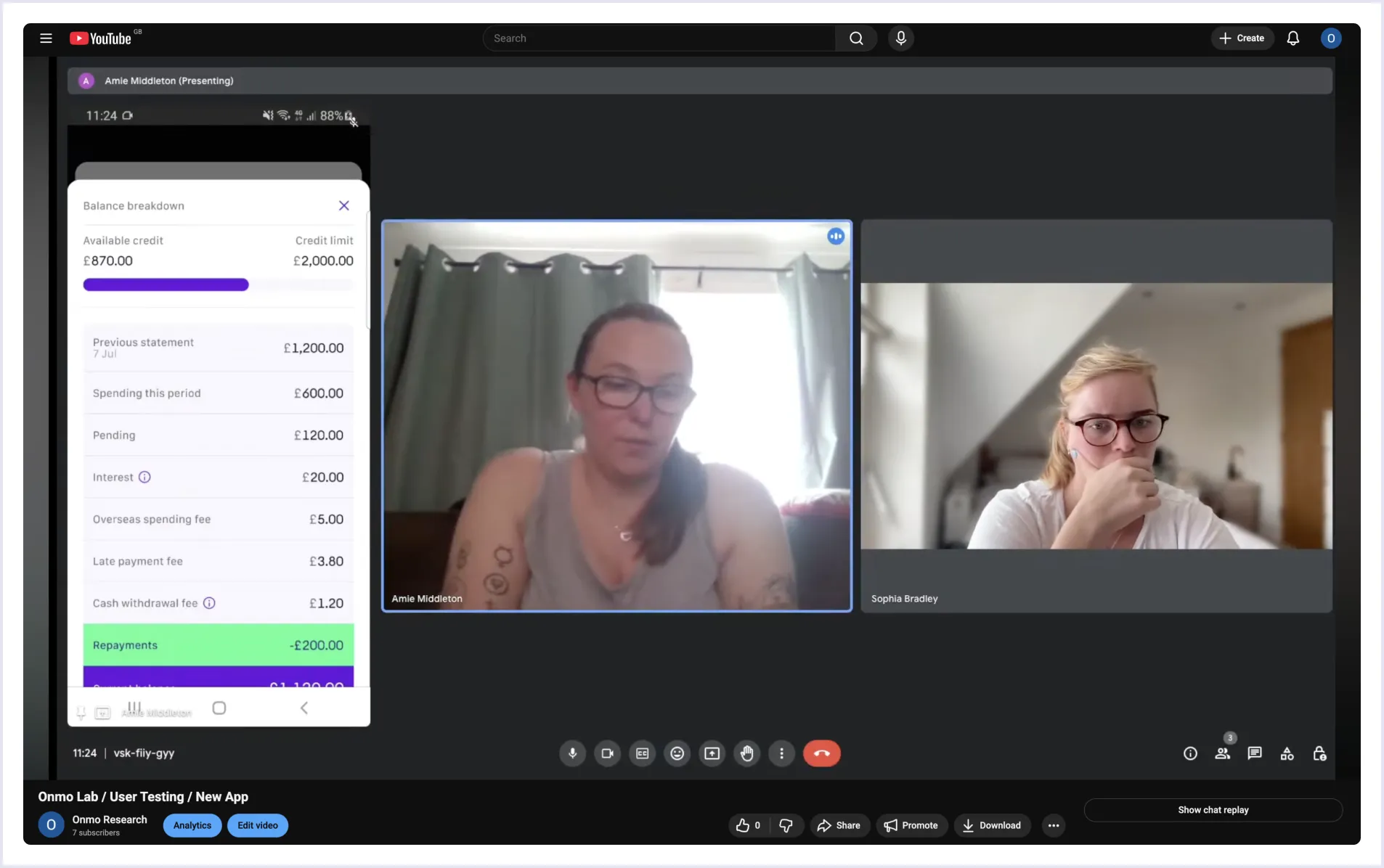The image size is (1384, 868).
Task: Click the Analytics button
Action: [192, 825]
